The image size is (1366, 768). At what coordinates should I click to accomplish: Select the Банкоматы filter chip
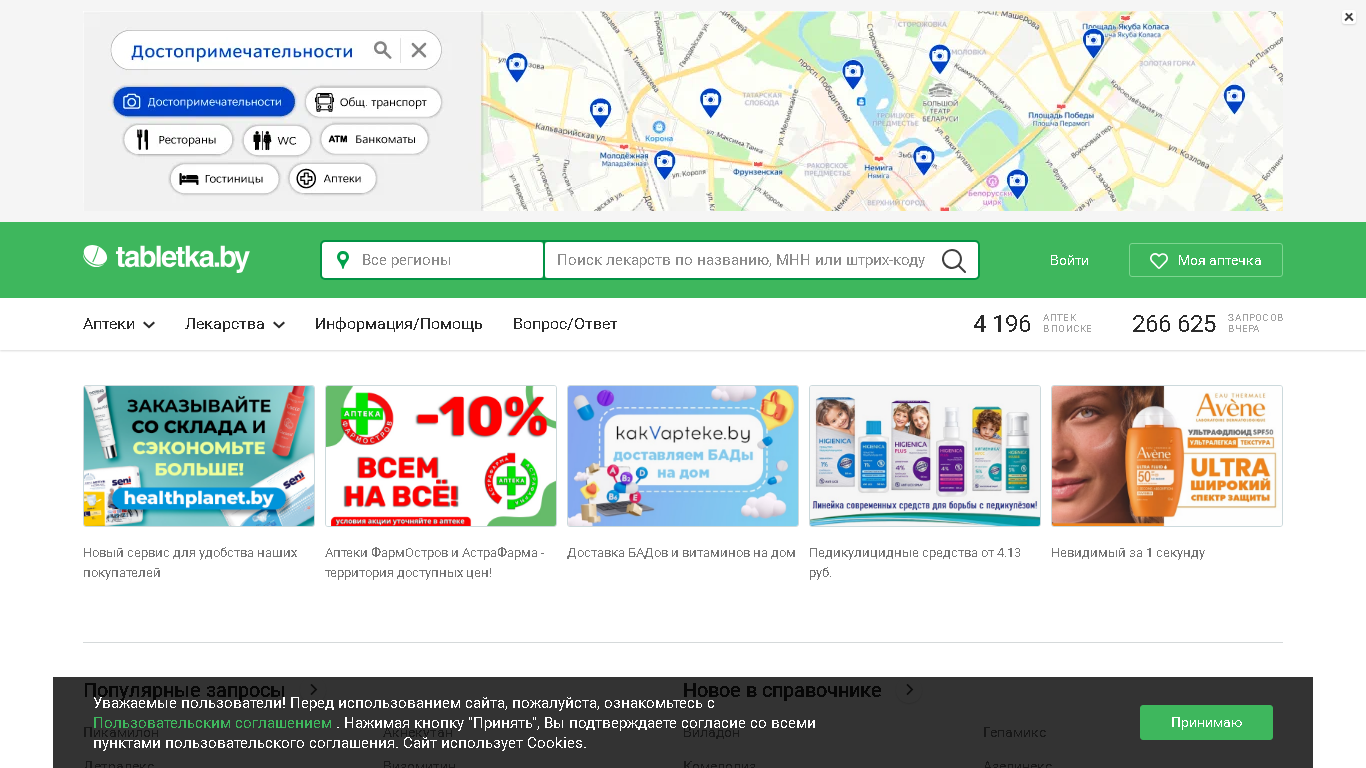click(x=375, y=139)
